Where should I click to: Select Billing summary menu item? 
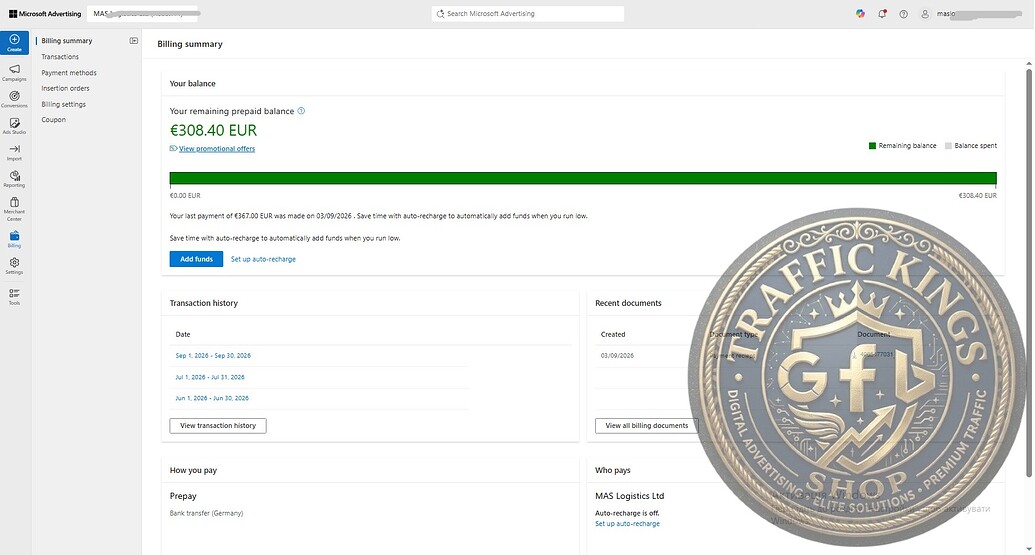click(67, 41)
